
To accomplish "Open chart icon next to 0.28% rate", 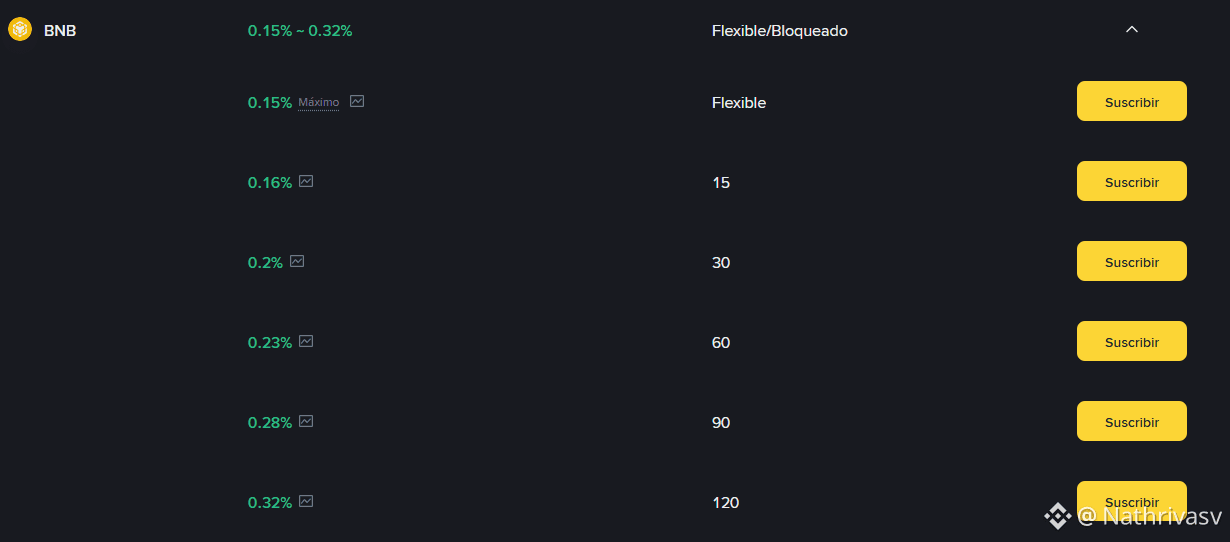I will (306, 421).
